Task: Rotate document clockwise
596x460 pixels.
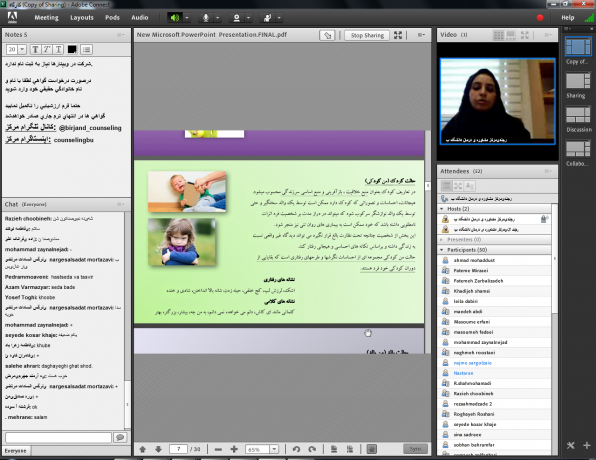Action: pos(312,449)
